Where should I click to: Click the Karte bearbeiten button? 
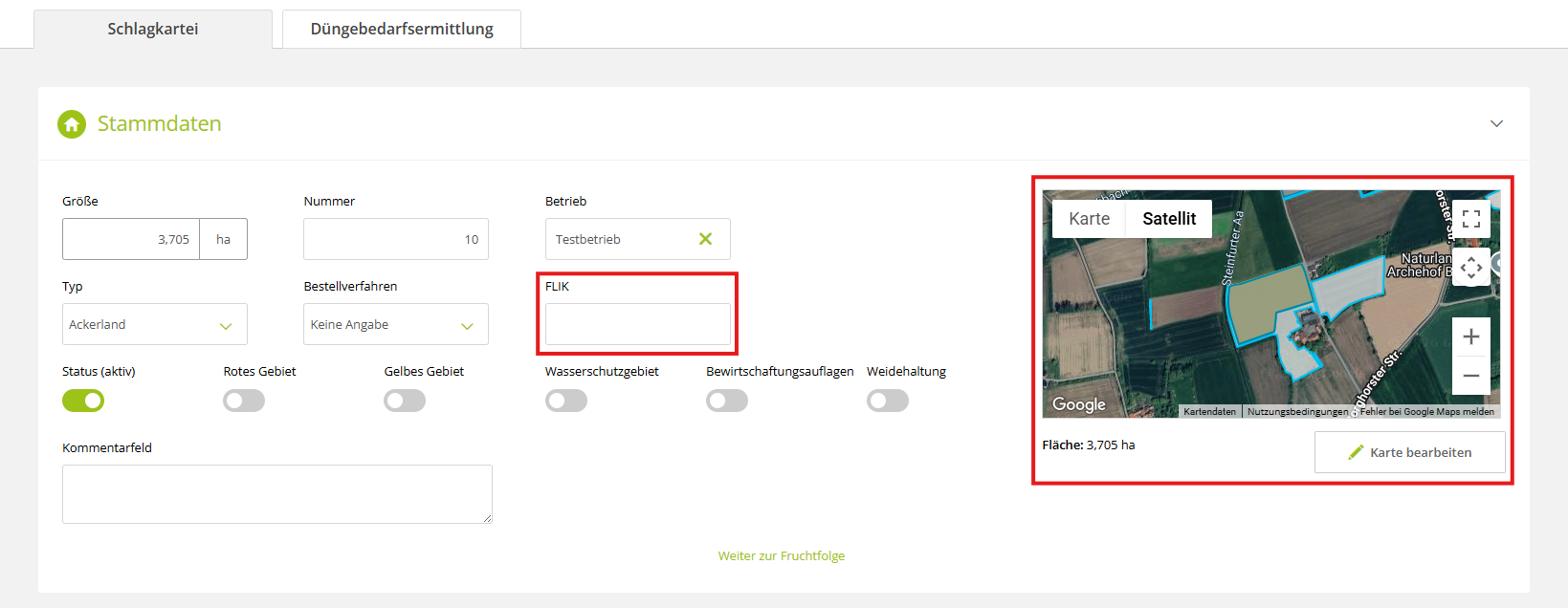pos(1409,452)
